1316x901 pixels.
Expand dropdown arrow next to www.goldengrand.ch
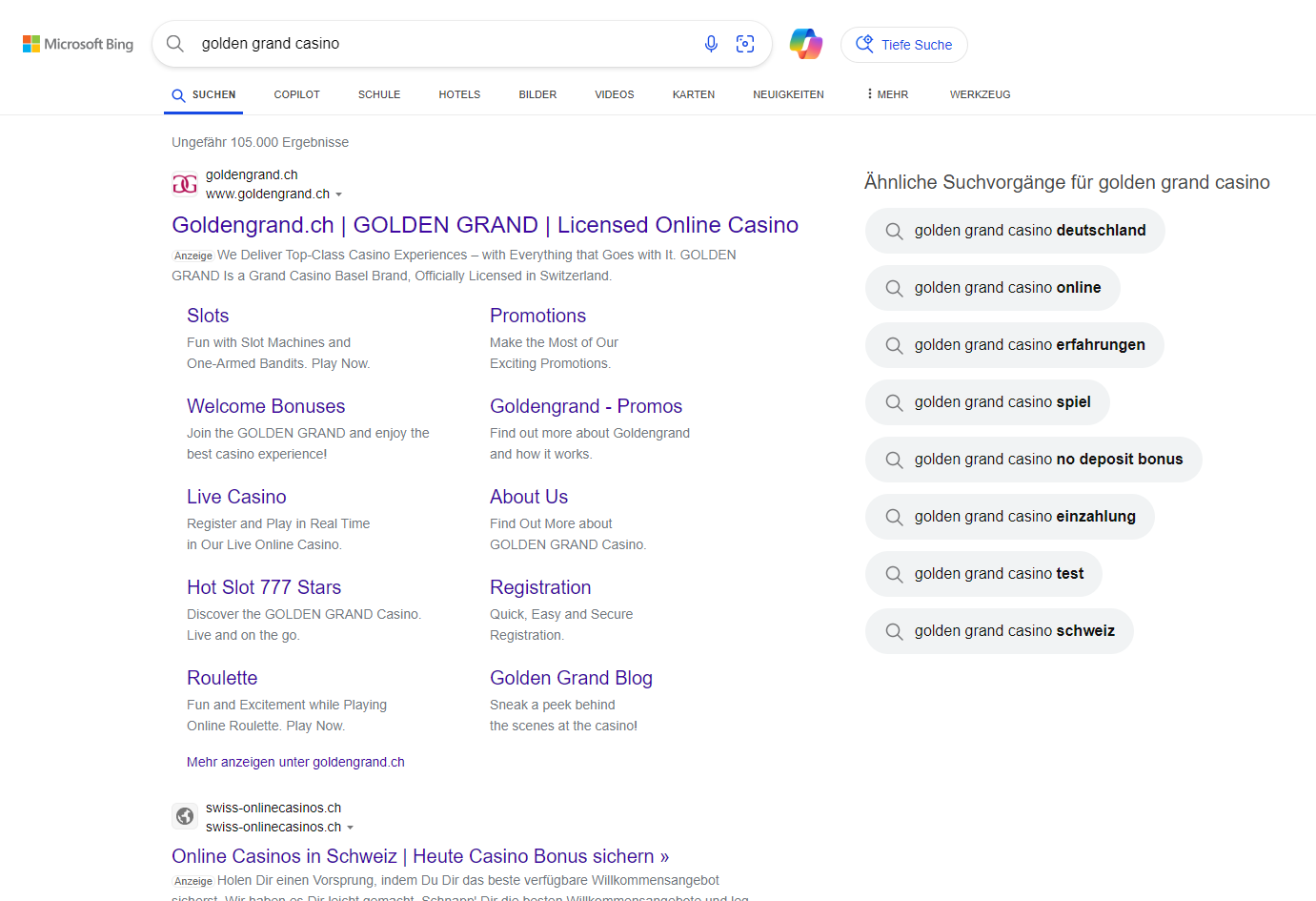pyautogui.click(x=339, y=195)
